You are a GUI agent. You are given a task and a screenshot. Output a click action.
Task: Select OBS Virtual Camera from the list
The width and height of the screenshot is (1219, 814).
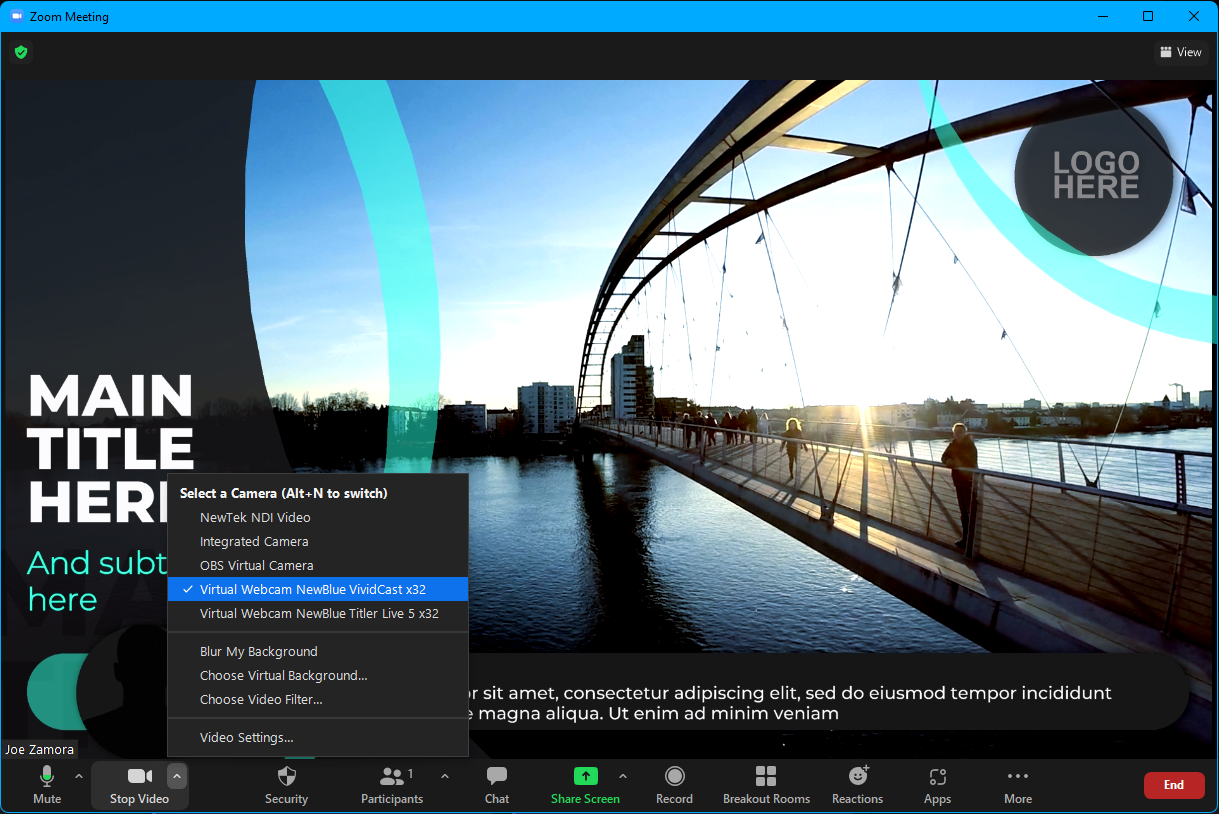(x=256, y=566)
